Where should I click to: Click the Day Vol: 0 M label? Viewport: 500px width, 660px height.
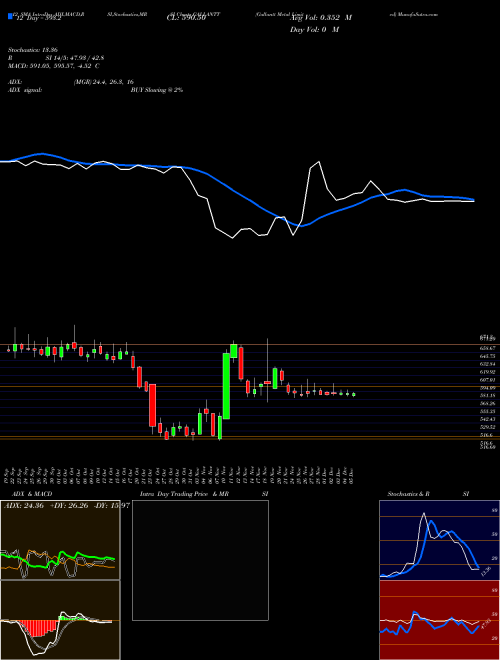point(314,30)
